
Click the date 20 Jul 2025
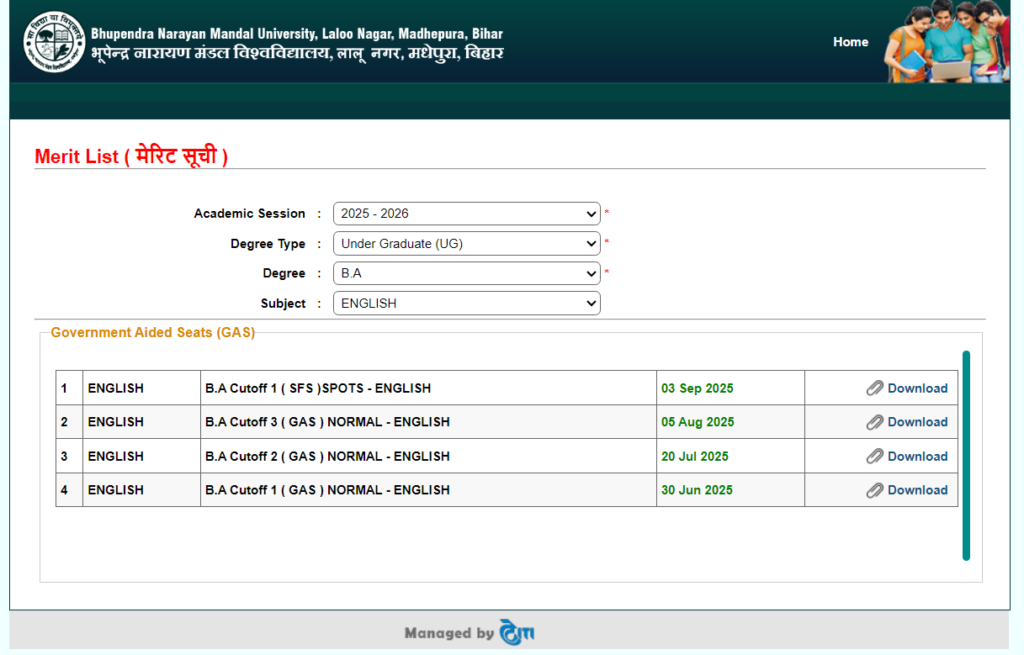[694, 456]
